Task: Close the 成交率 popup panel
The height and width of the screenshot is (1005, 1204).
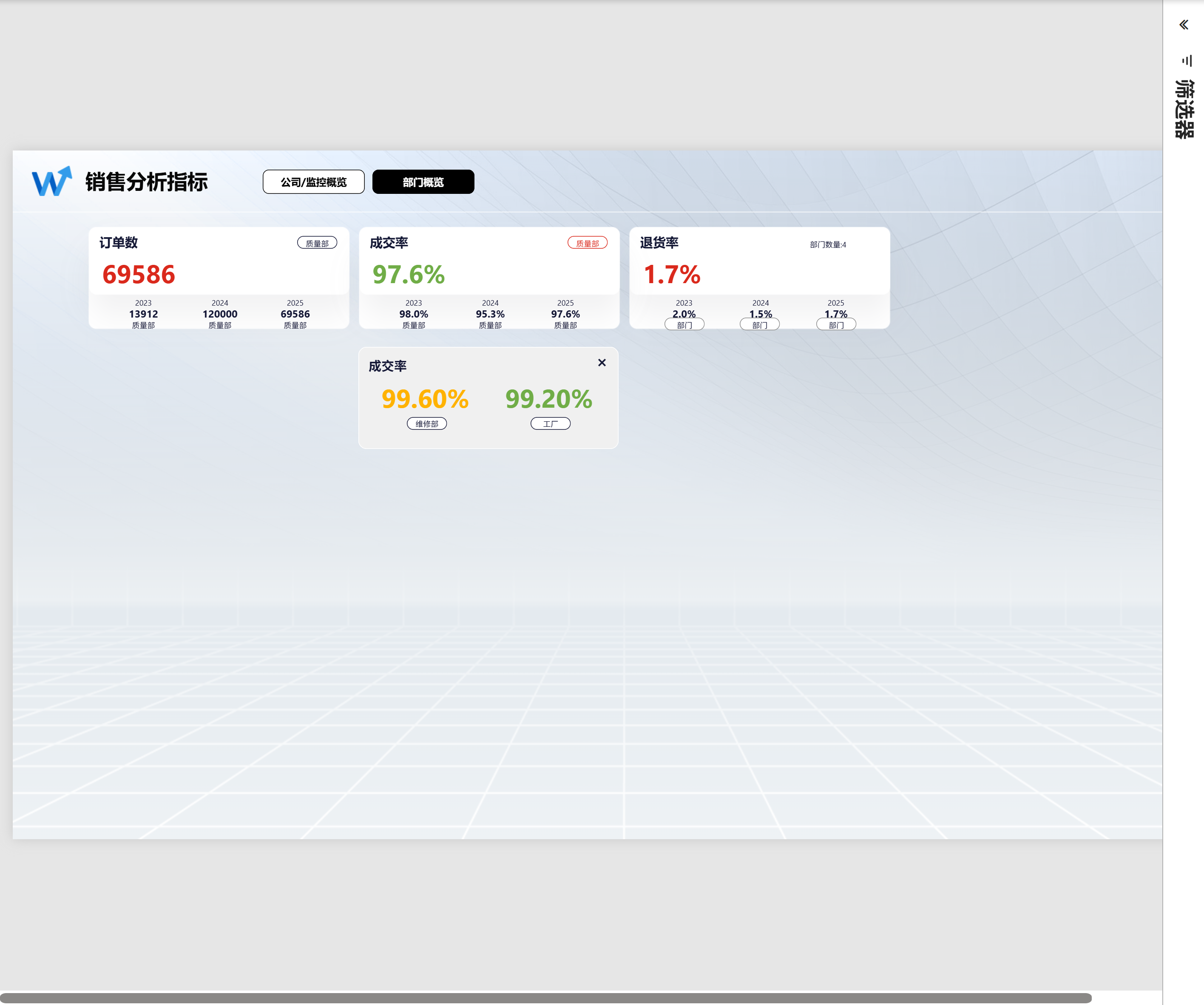Action: pyautogui.click(x=602, y=362)
